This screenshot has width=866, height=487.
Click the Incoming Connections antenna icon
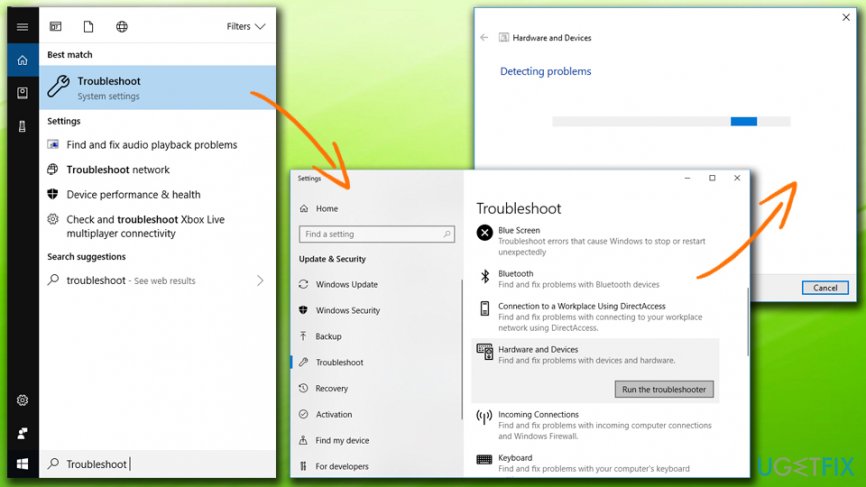[484, 417]
